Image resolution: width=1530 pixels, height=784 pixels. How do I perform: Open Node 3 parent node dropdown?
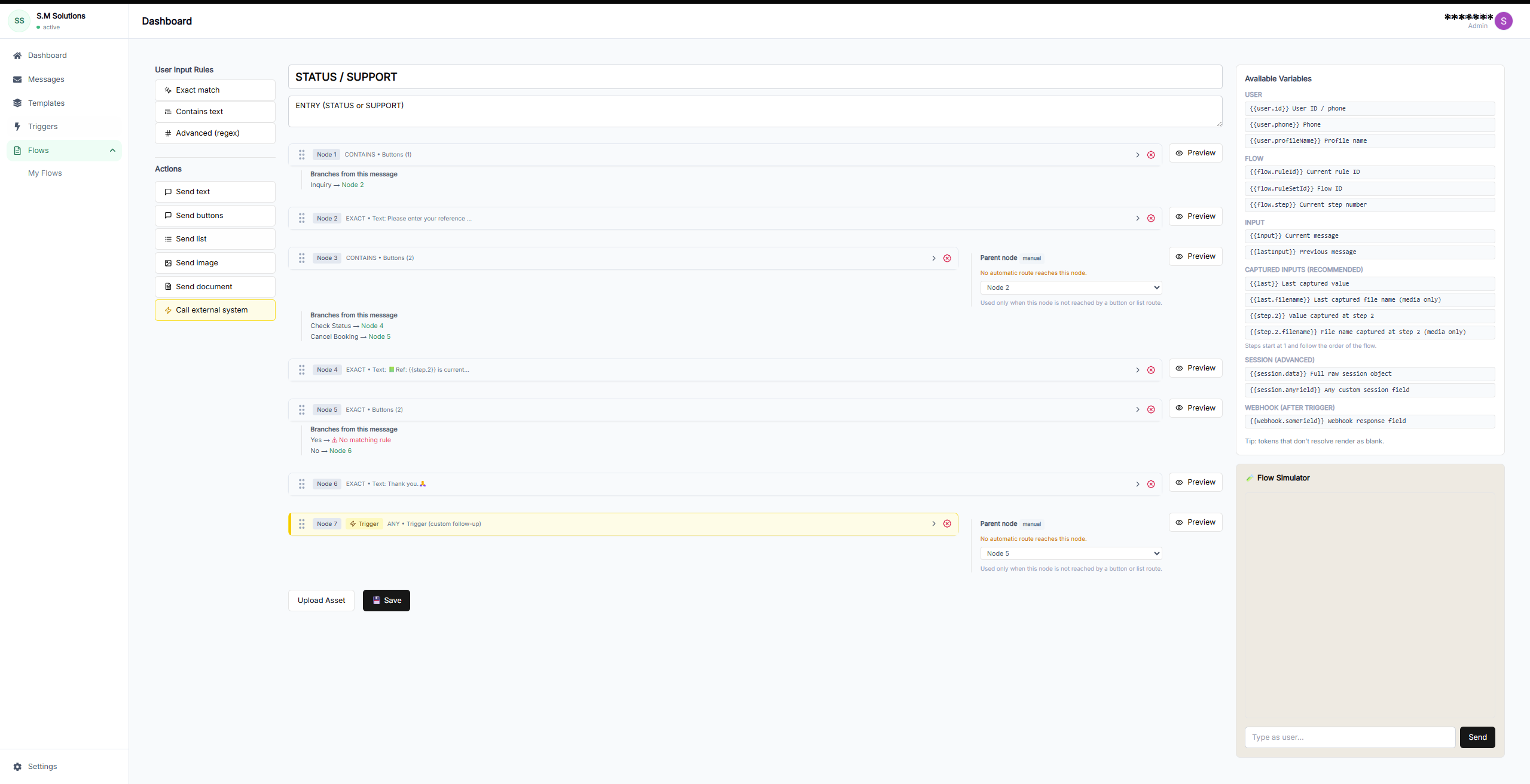click(x=1071, y=287)
